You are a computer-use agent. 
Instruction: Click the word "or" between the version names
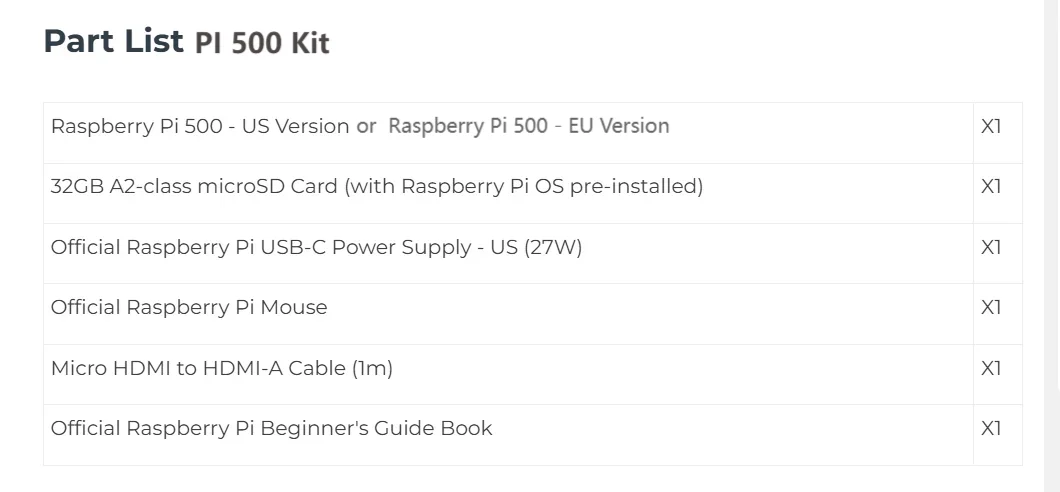pyautogui.click(x=366, y=126)
